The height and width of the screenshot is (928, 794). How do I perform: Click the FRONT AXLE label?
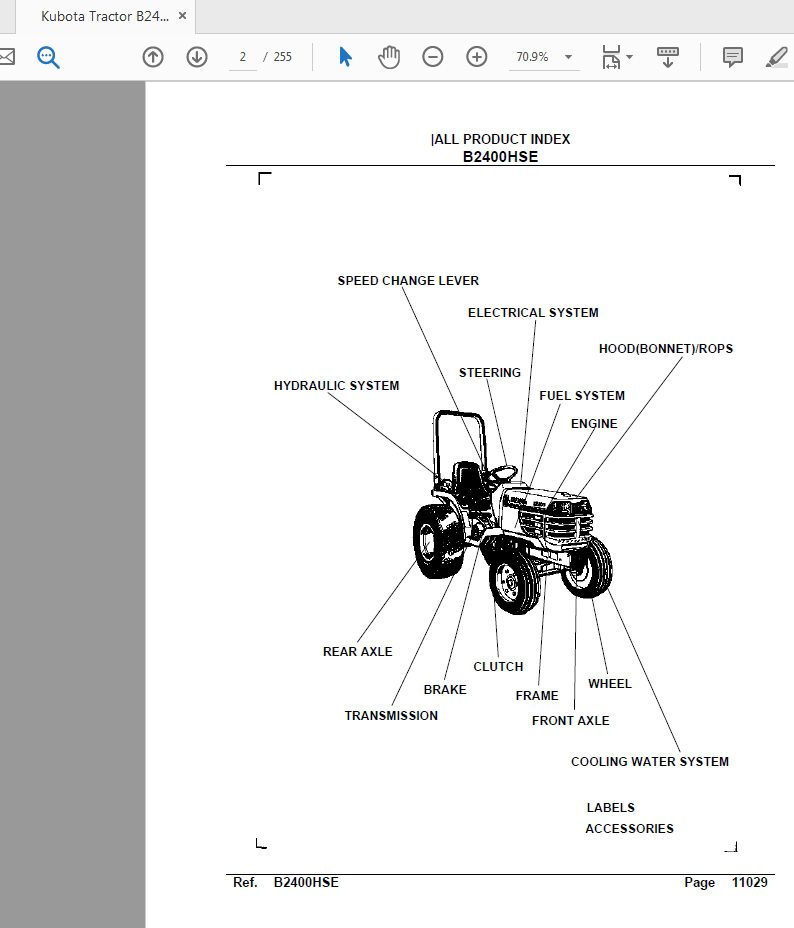[570, 721]
